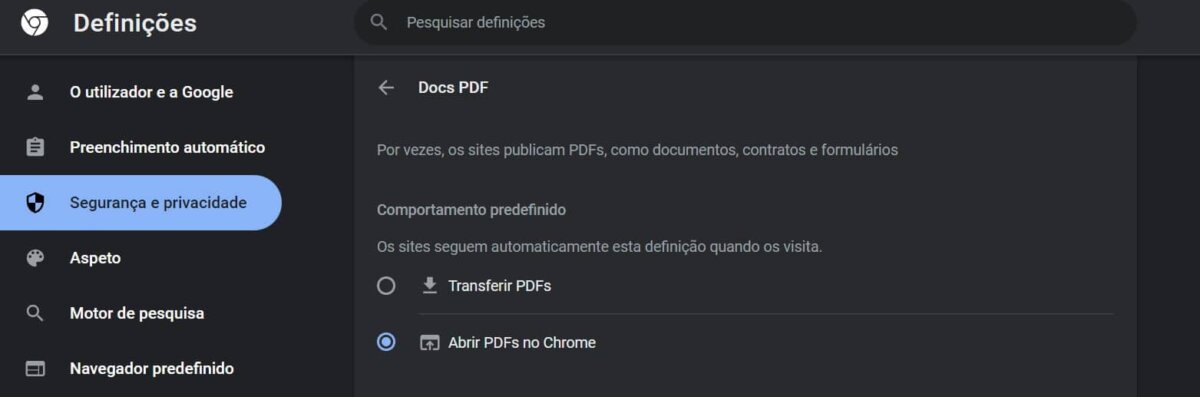Open O utilizador e a Google section
Viewport: 1200px width, 397px height.
(x=141, y=92)
